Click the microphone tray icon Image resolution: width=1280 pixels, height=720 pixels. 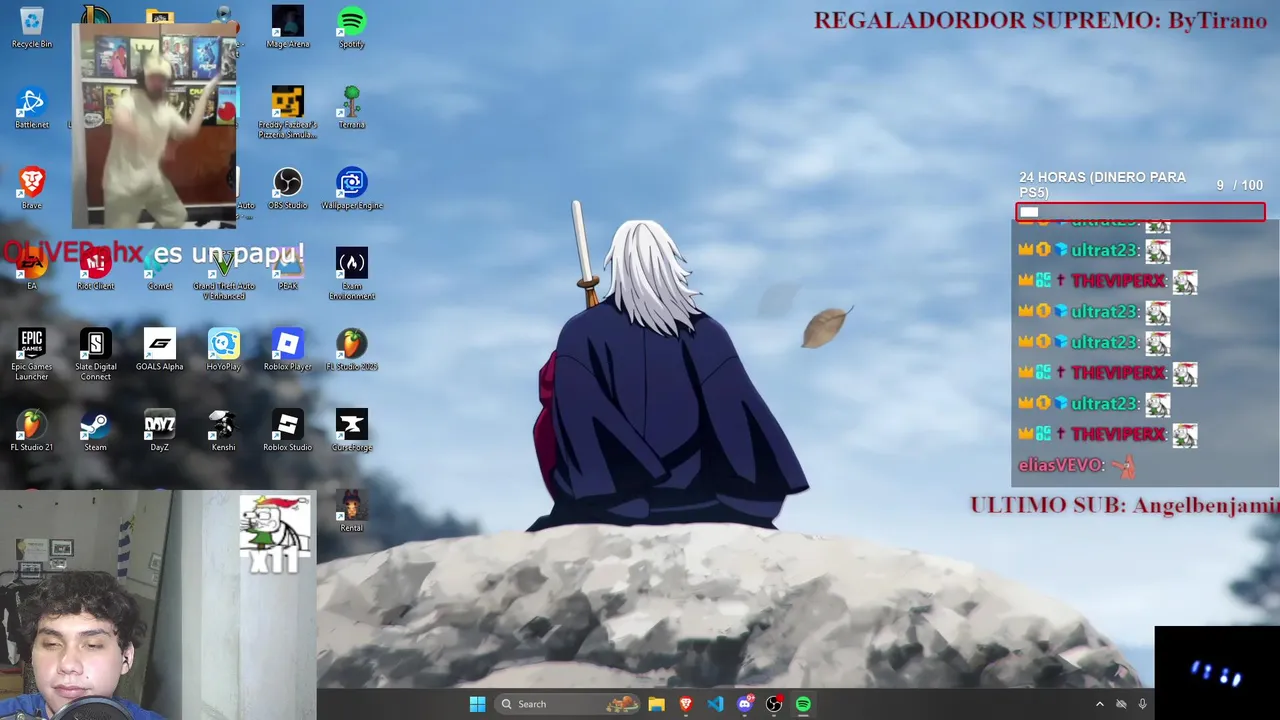[x=1142, y=704]
